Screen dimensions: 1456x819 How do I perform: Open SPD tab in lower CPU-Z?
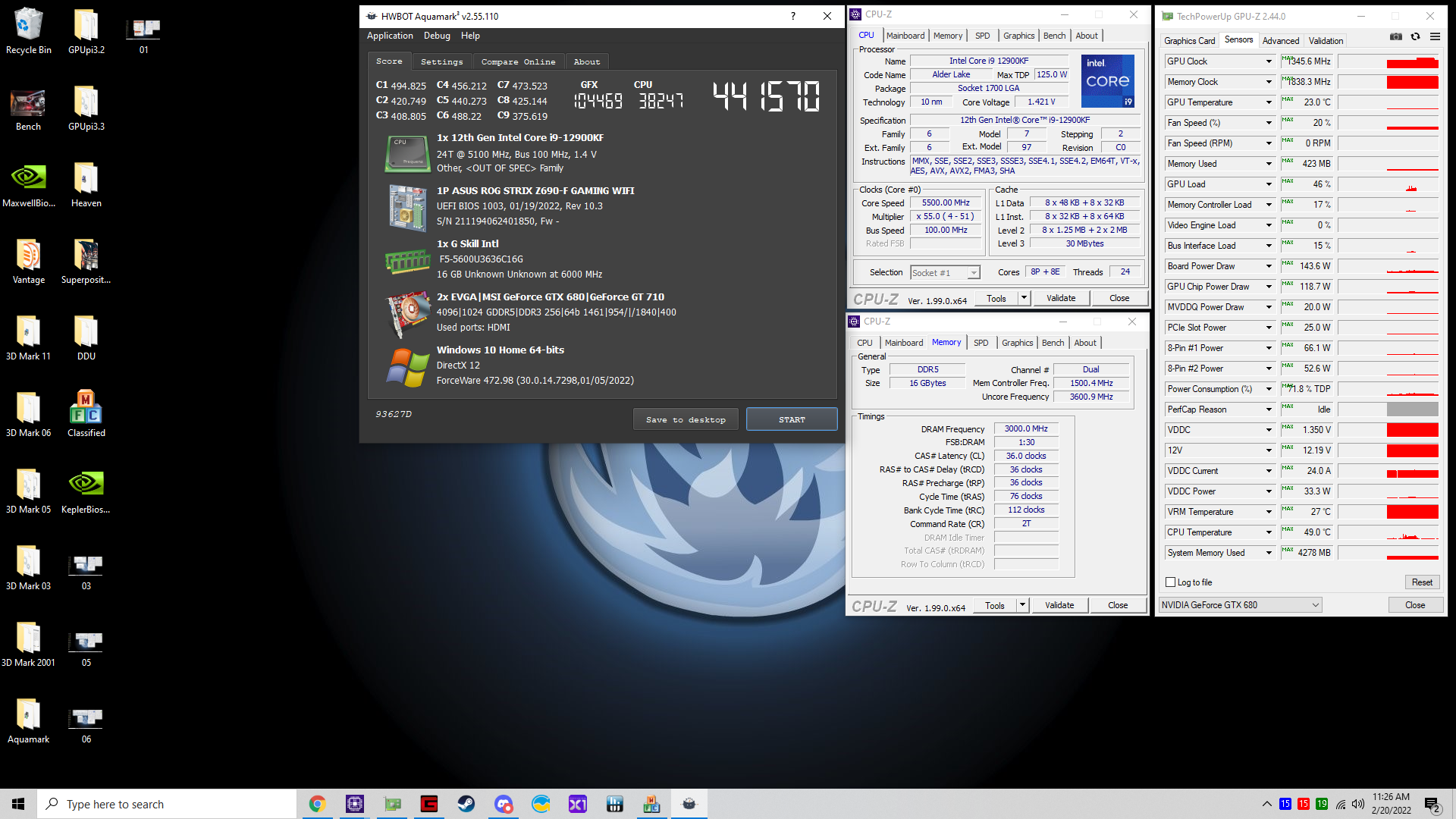(x=981, y=343)
